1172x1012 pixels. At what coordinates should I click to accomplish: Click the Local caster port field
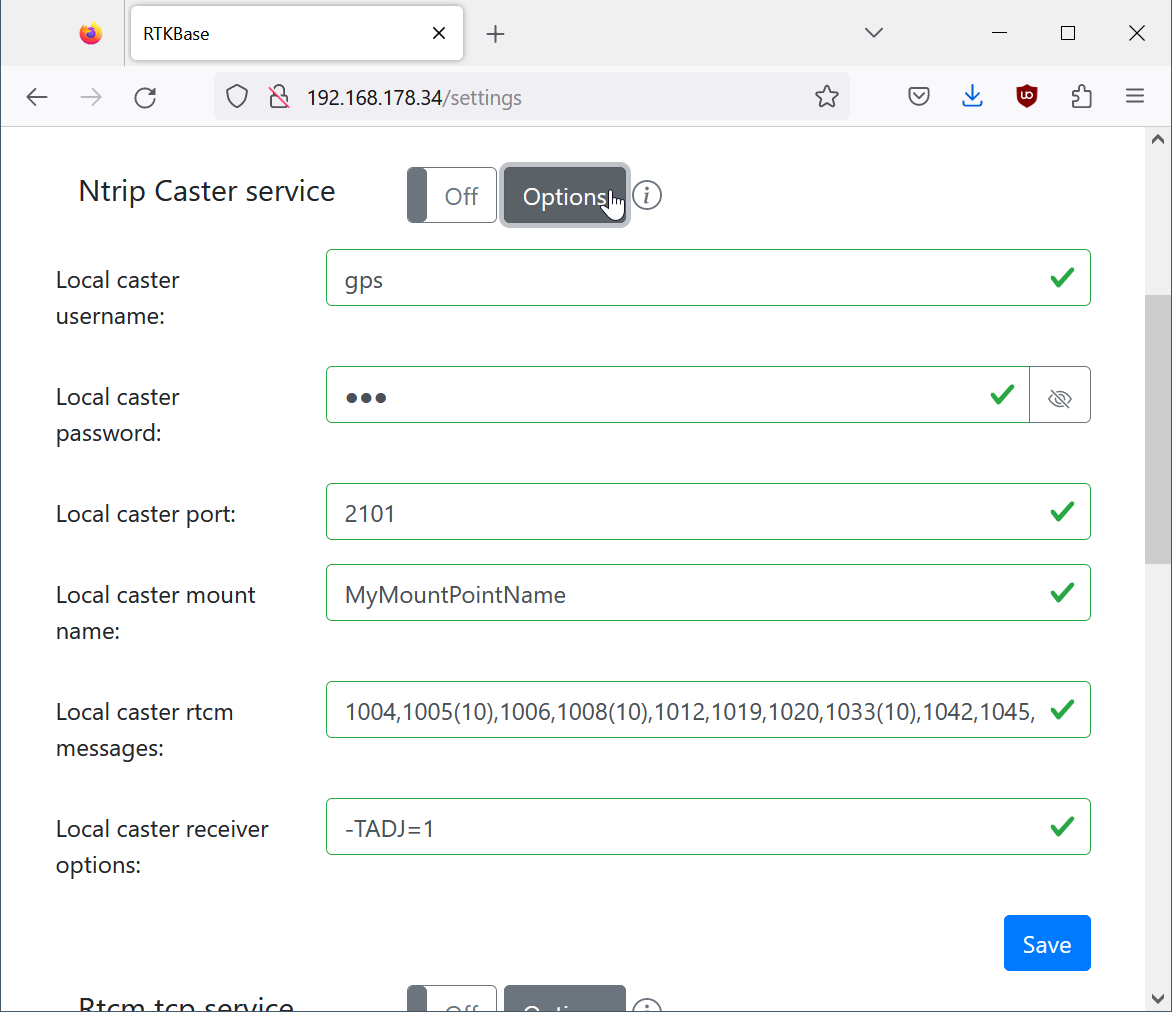click(x=690, y=512)
